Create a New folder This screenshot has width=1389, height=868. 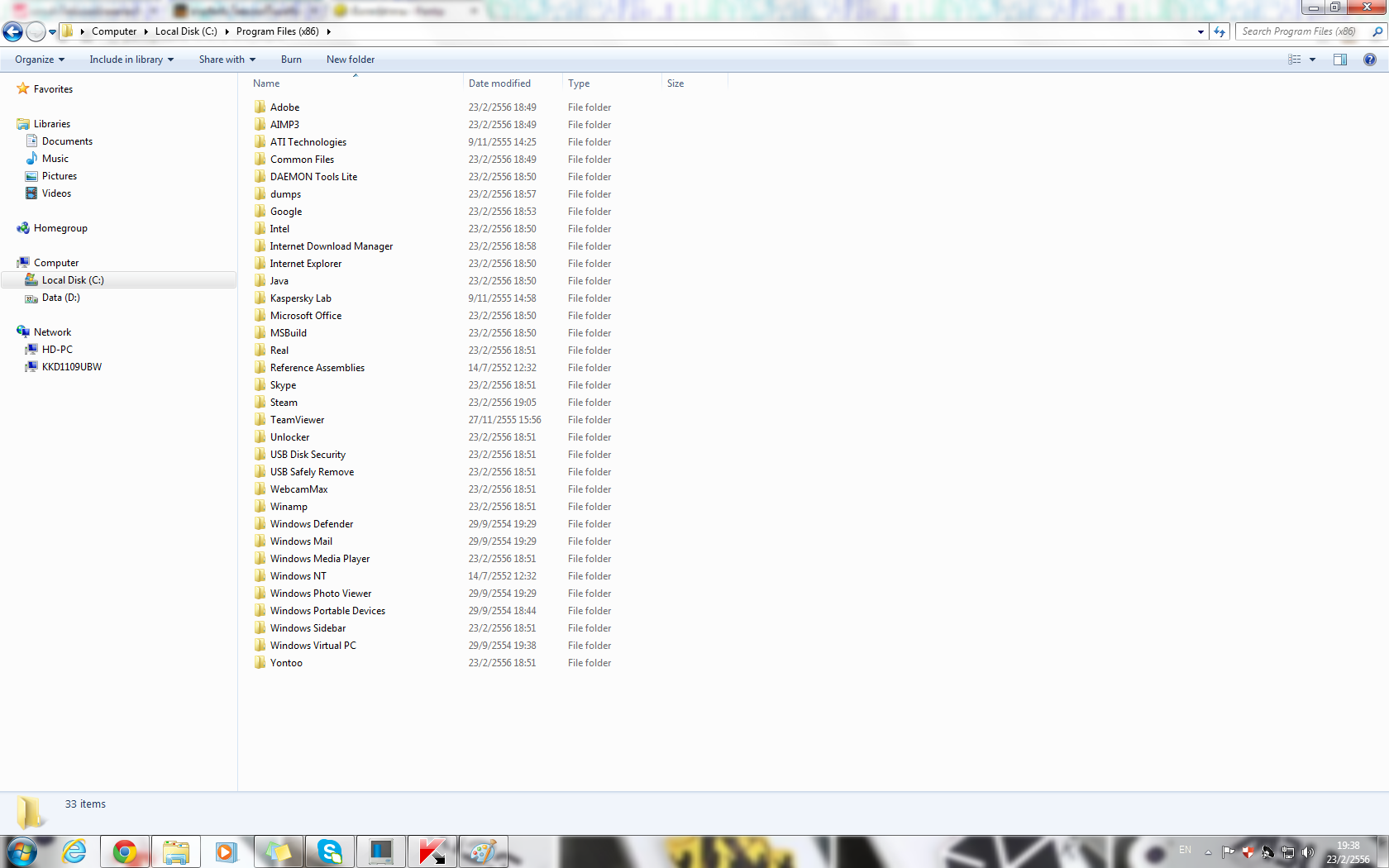coord(351,60)
